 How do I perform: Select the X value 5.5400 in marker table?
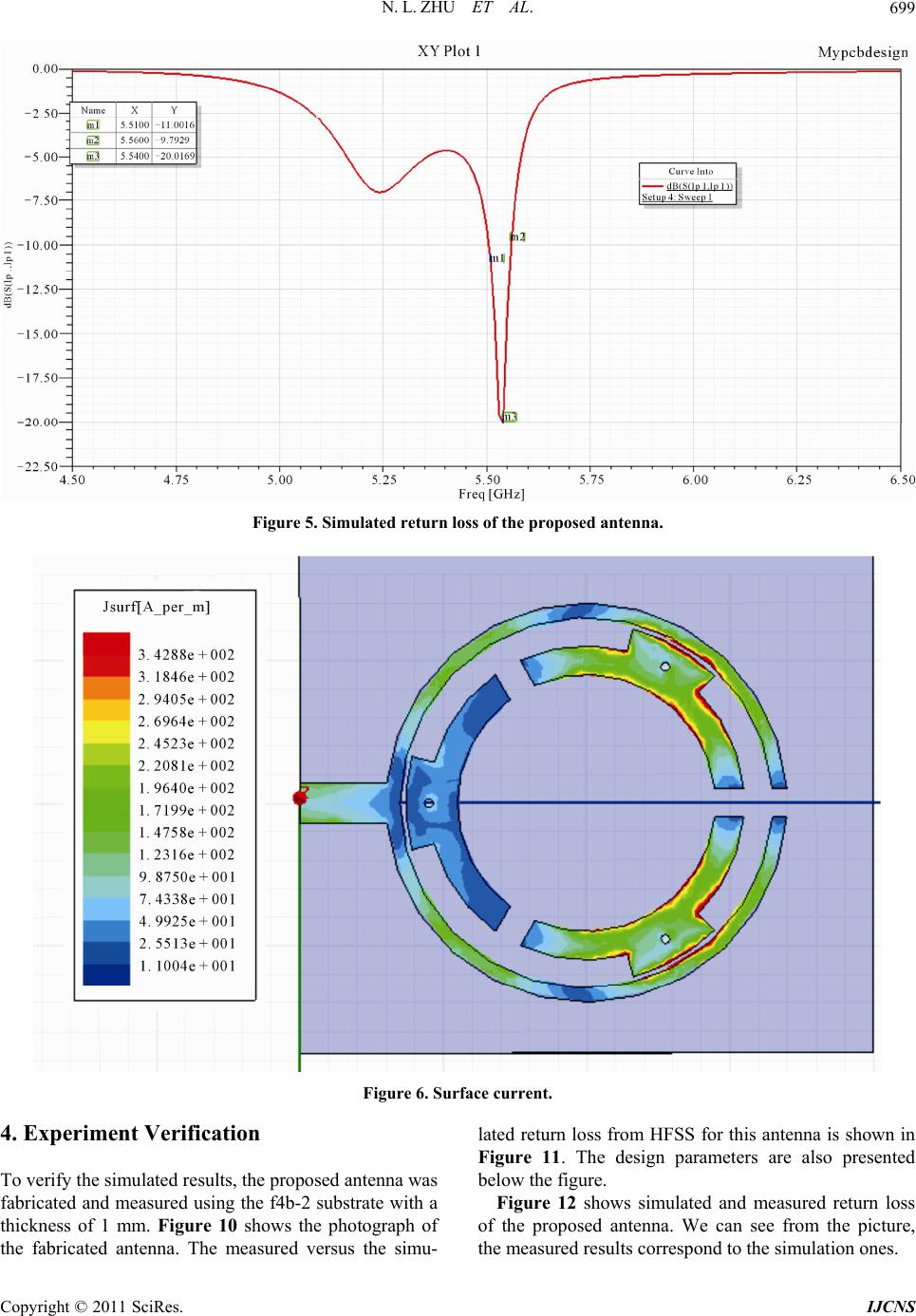pyautogui.click(x=134, y=157)
